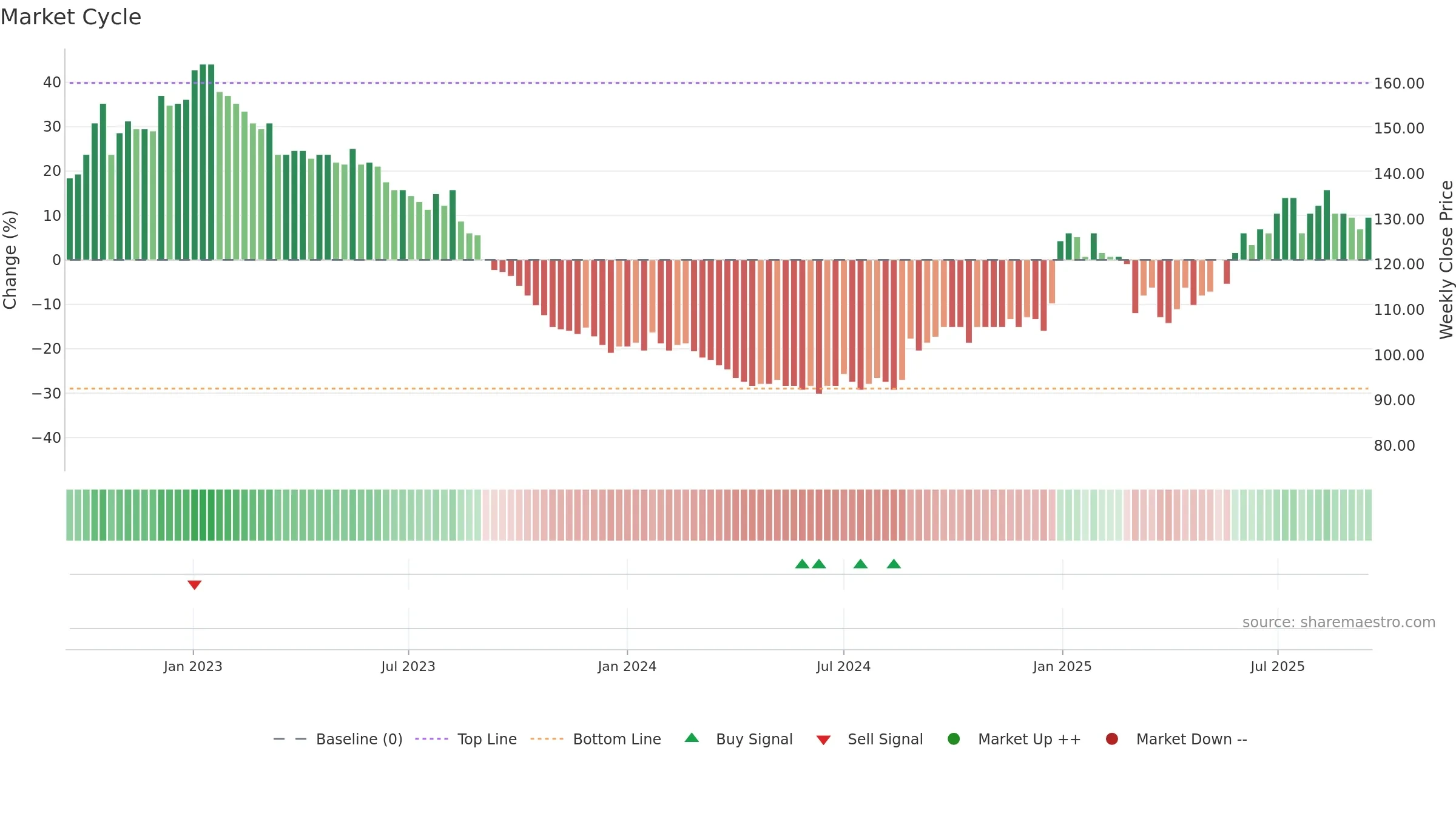Toggle the Market Down -- legend entry

click(1176, 739)
